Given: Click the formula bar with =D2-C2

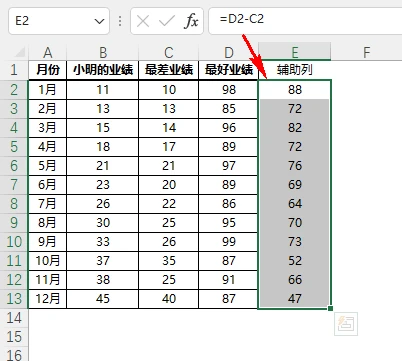Looking at the screenshot, I should point(305,21).
